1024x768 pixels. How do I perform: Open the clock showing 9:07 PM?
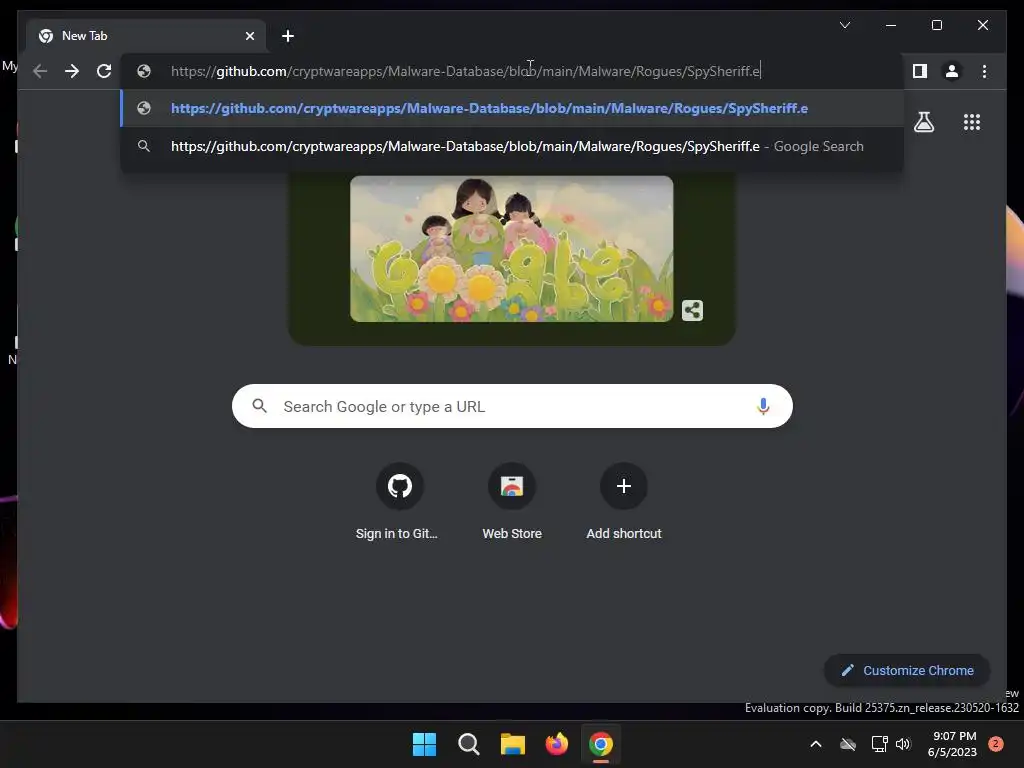tap(952, 744)
